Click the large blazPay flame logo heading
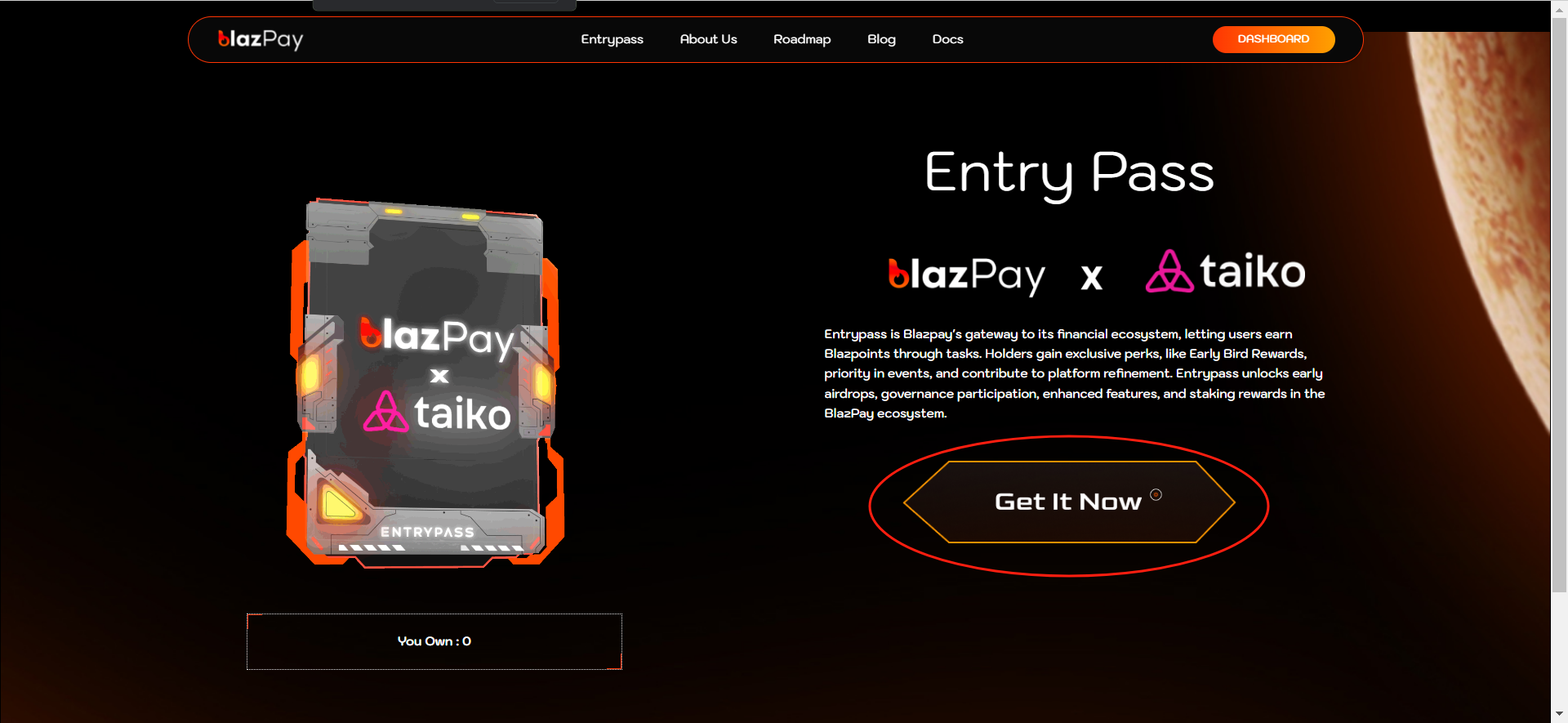The width and height of the screenshot is (1568, 723). pyautogui.click(x=966, y=275)
